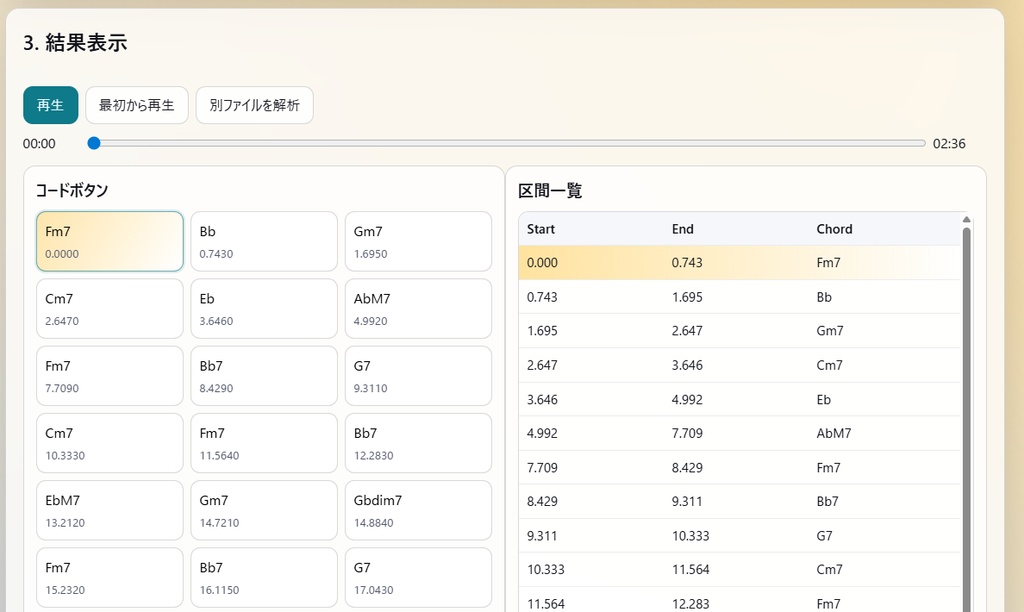The height and width of the screenshot is (612, 1024).
Task: Click the Chord column header
Action: [833, 228]
